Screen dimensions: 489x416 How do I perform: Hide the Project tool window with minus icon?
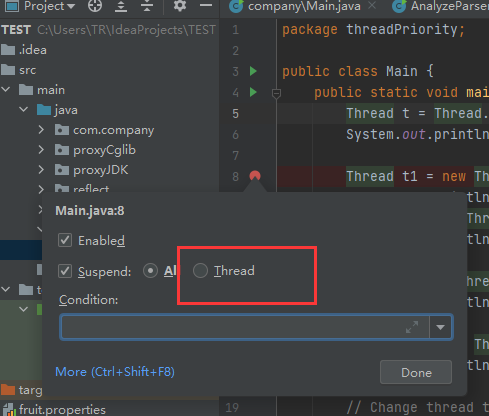206,5
